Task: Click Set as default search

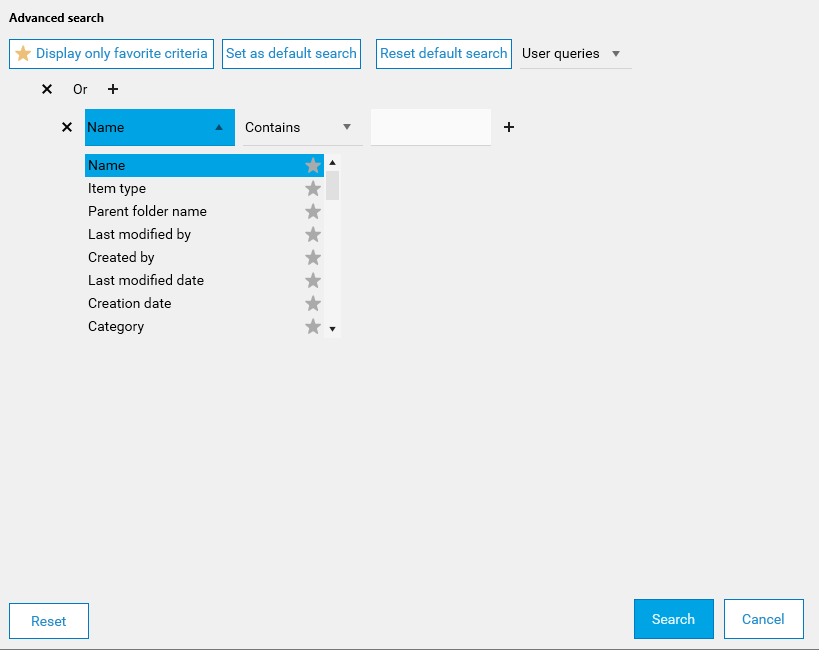Action: point(291,54)
